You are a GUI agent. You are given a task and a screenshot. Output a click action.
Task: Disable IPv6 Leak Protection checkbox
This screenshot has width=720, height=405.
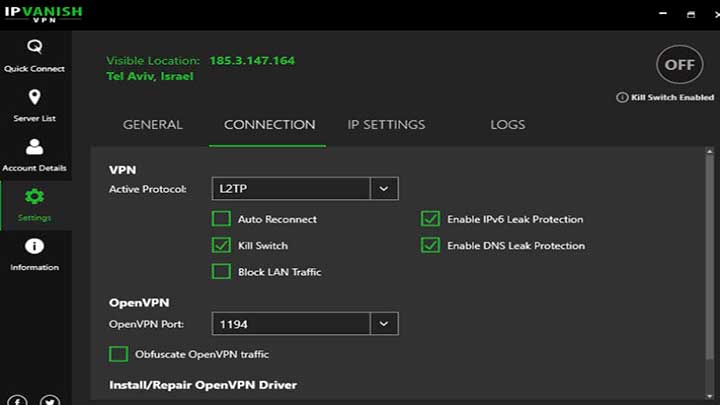point(430,219)
